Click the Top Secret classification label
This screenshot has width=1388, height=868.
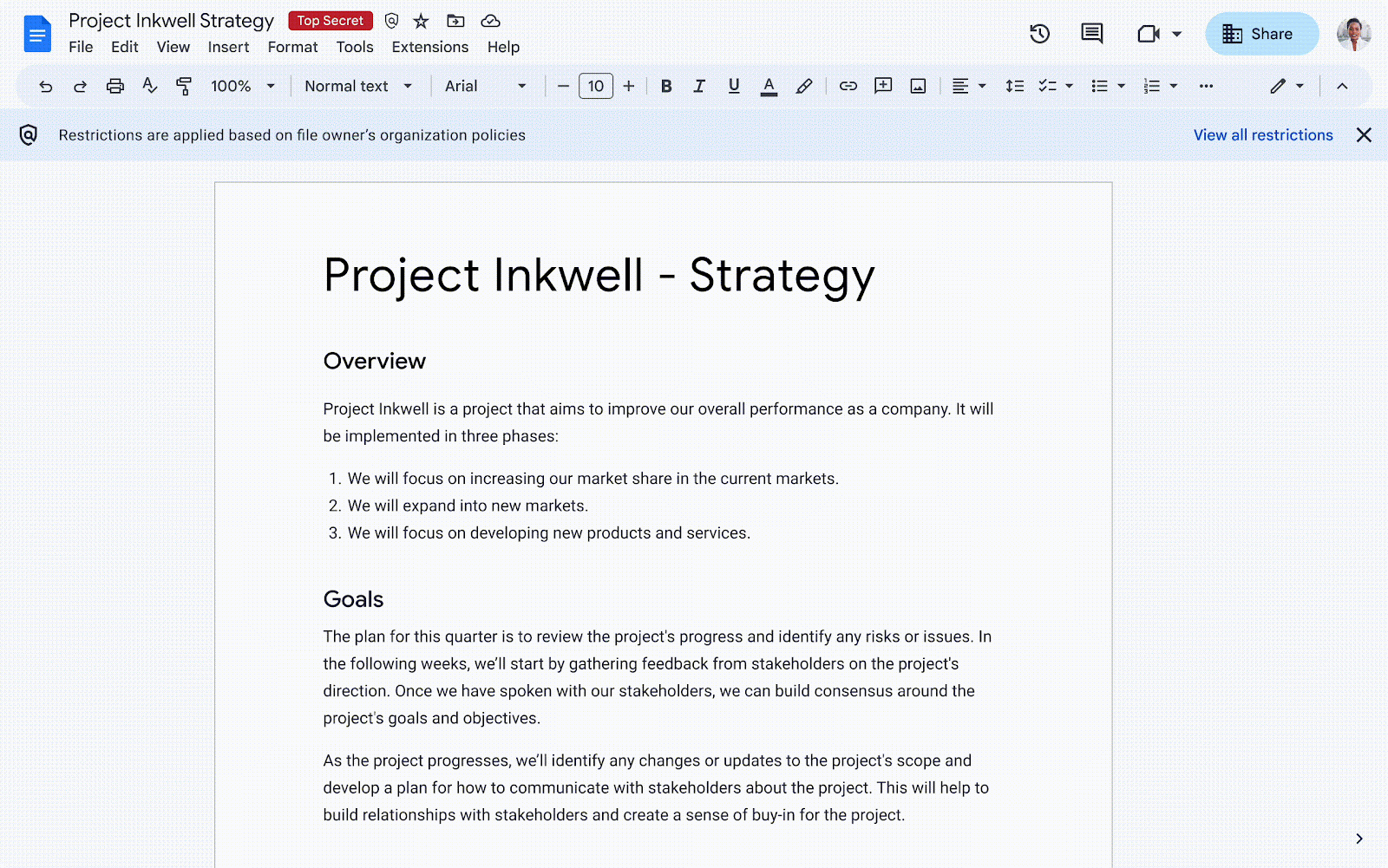pyautogui.click(x=331, y=21)
